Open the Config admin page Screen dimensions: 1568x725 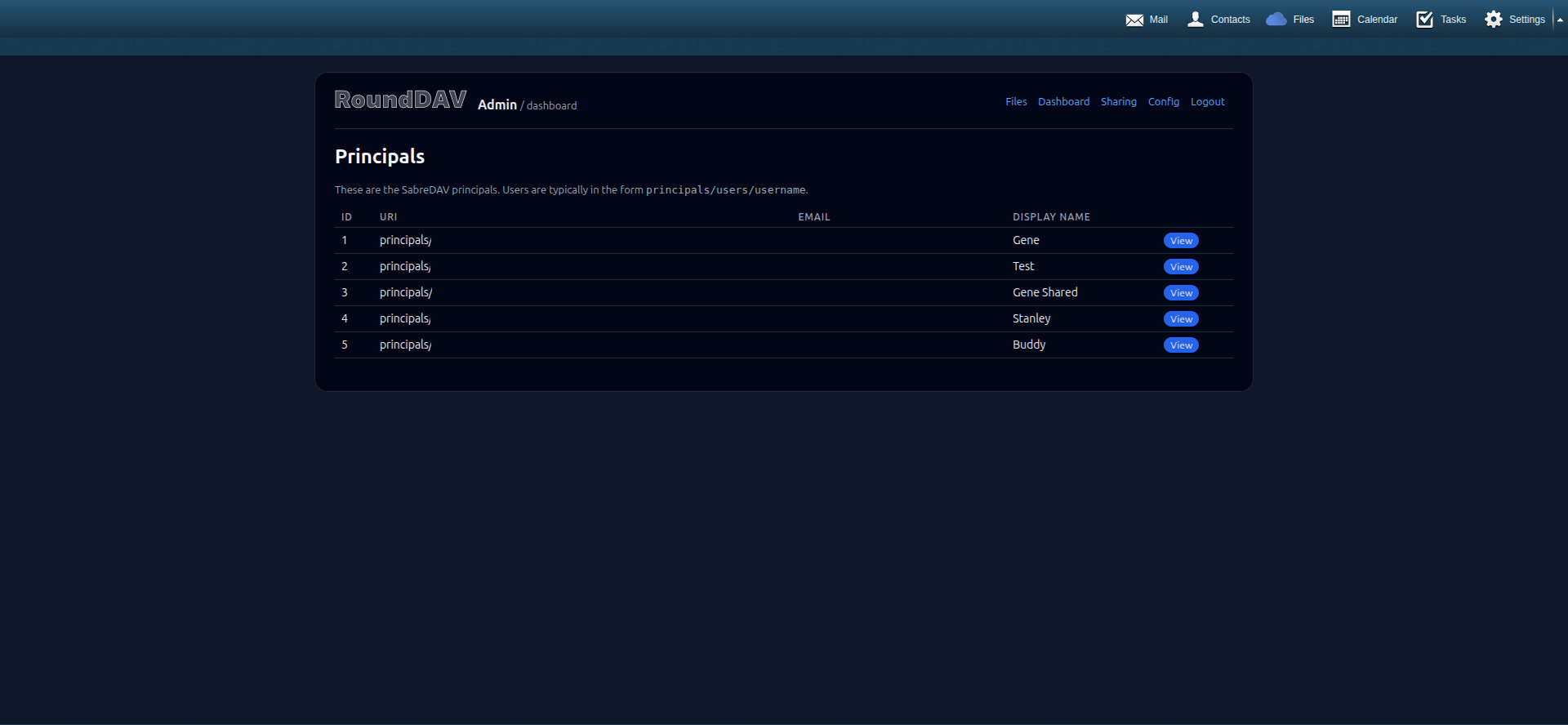[x=1163, y=102]
